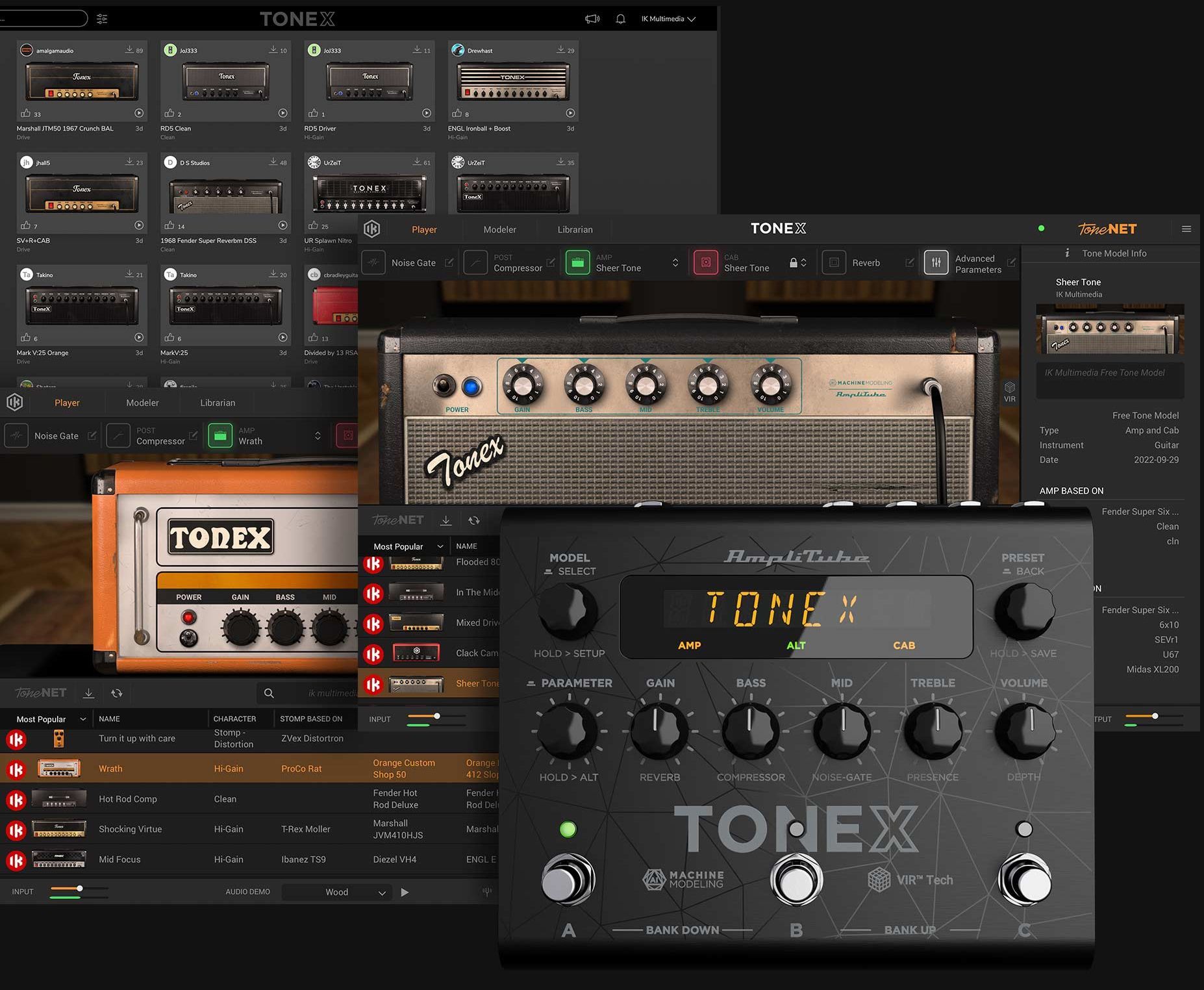The height and width of the screenshot is (990, 1204).
Task: Adjust the bottom-left INPUT level slider
Action: (79, 888)
